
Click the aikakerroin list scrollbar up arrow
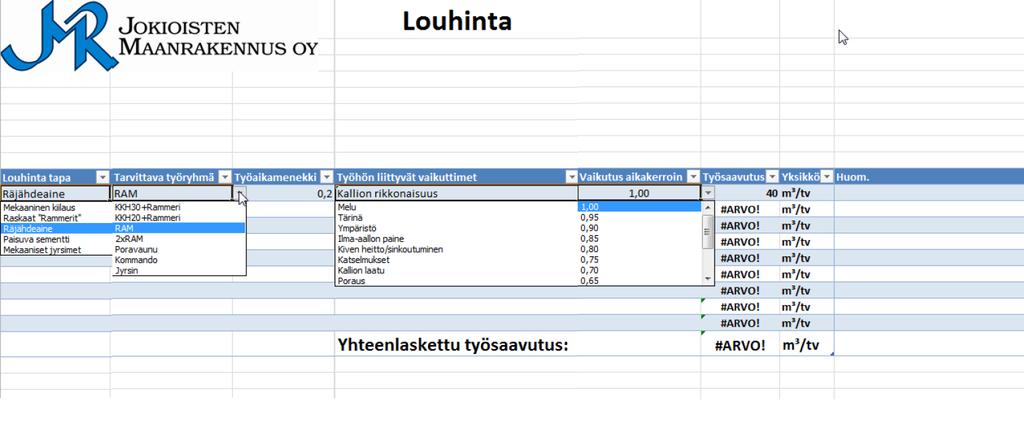point(707,208)
